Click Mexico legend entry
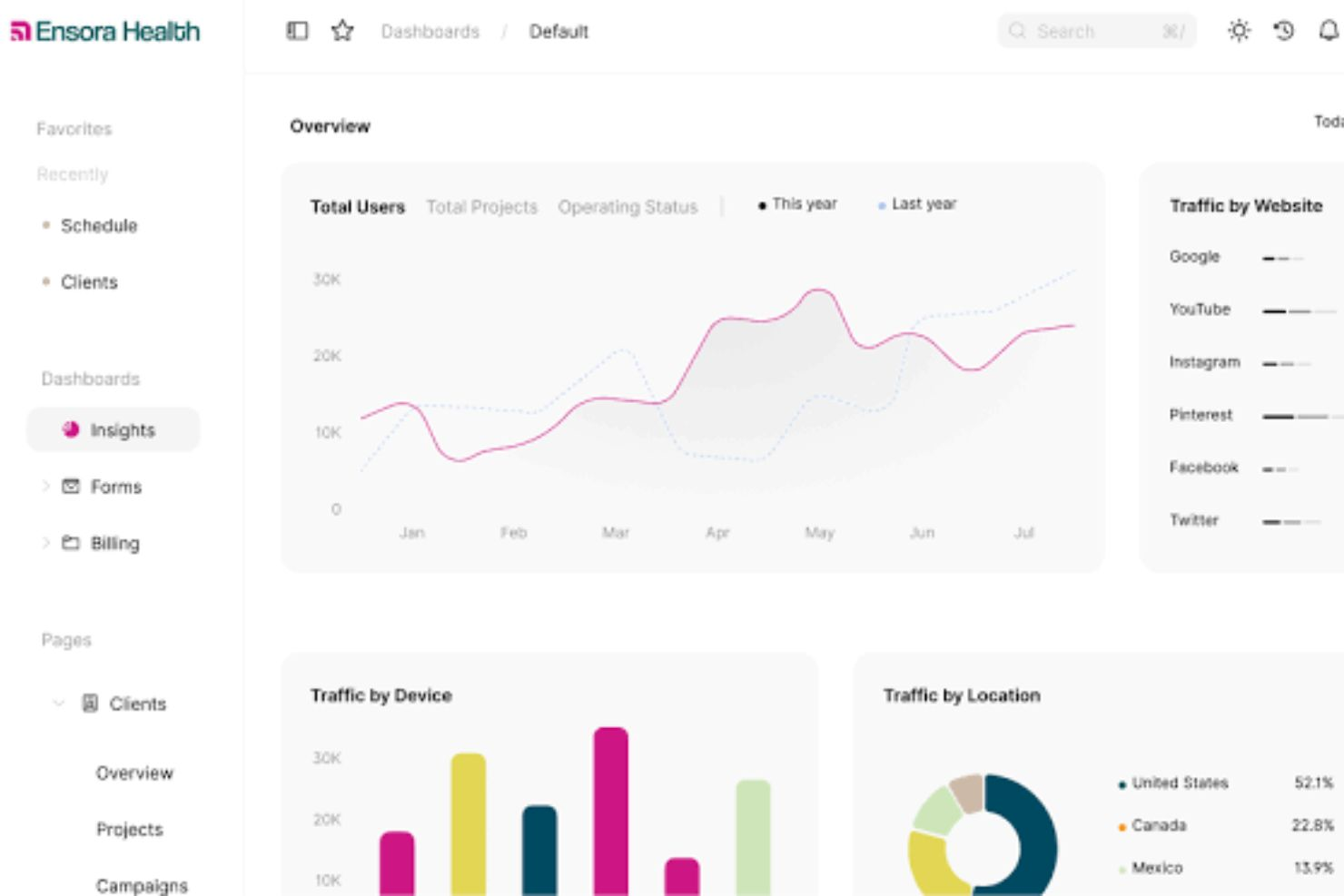 pos(1151,868)
